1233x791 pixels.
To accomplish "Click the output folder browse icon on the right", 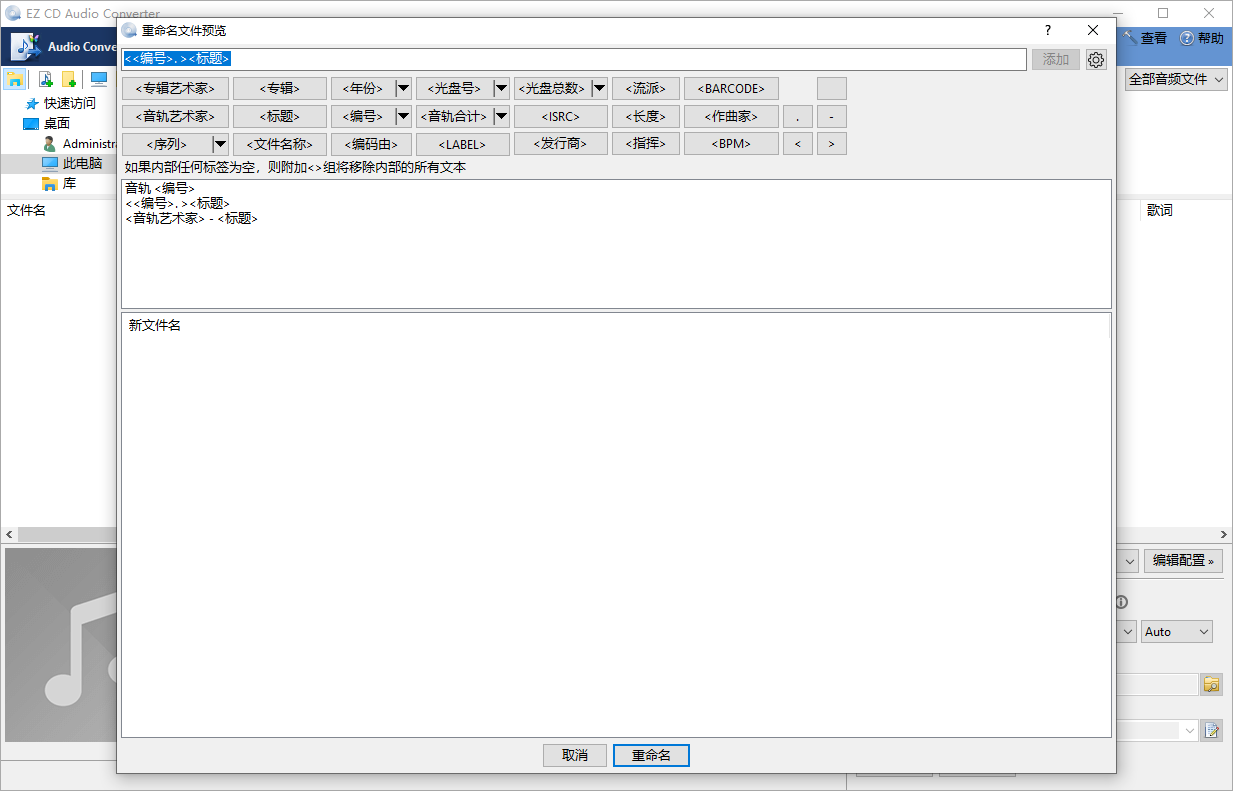I will [x=1211, y=684].
